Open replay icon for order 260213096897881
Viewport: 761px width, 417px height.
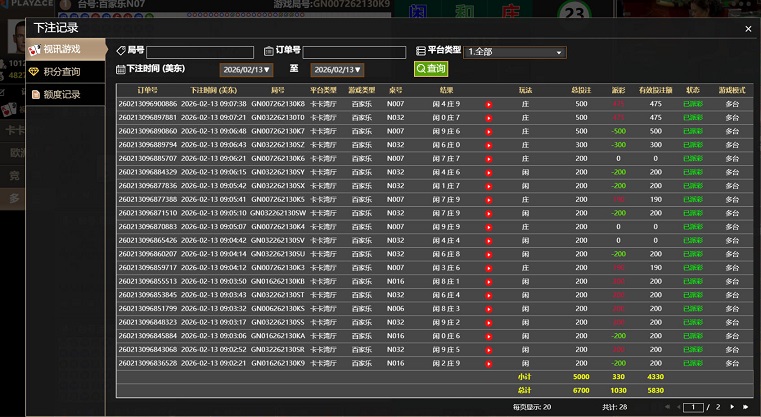(489, 117)
